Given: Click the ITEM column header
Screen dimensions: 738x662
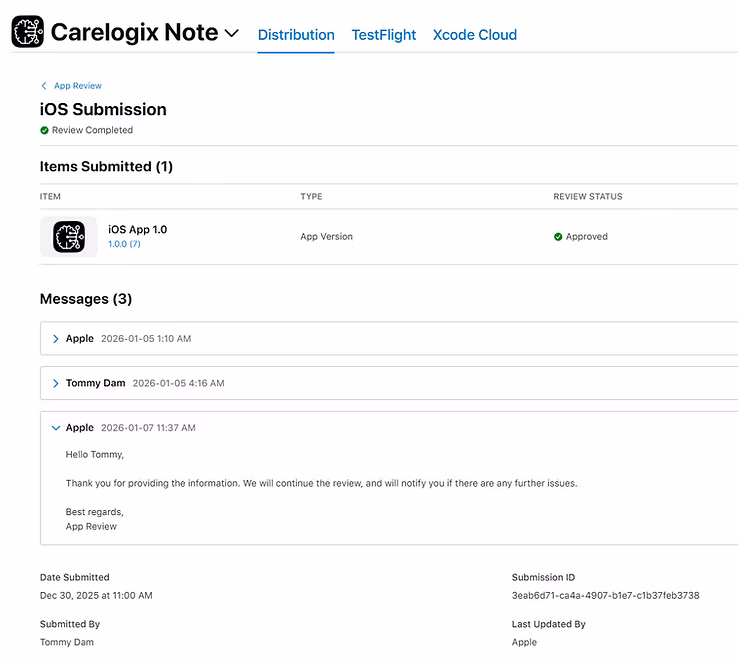Looking at the screenshot, I should [50, 197].
